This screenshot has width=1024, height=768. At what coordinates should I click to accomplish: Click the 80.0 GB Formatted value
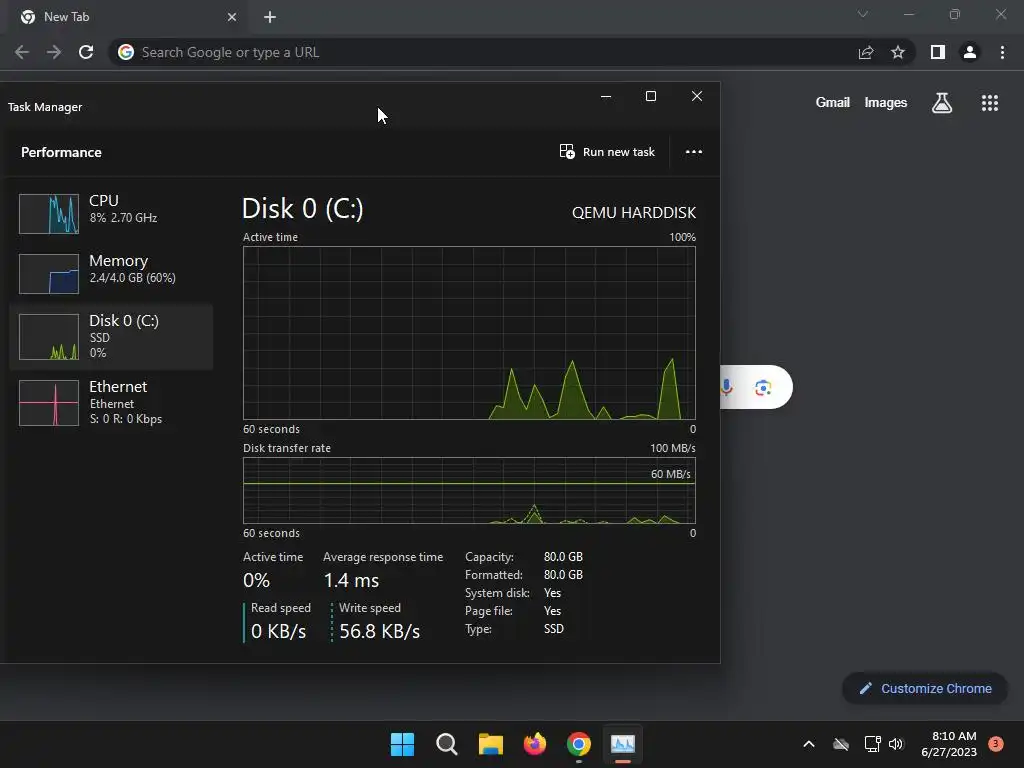563,575
